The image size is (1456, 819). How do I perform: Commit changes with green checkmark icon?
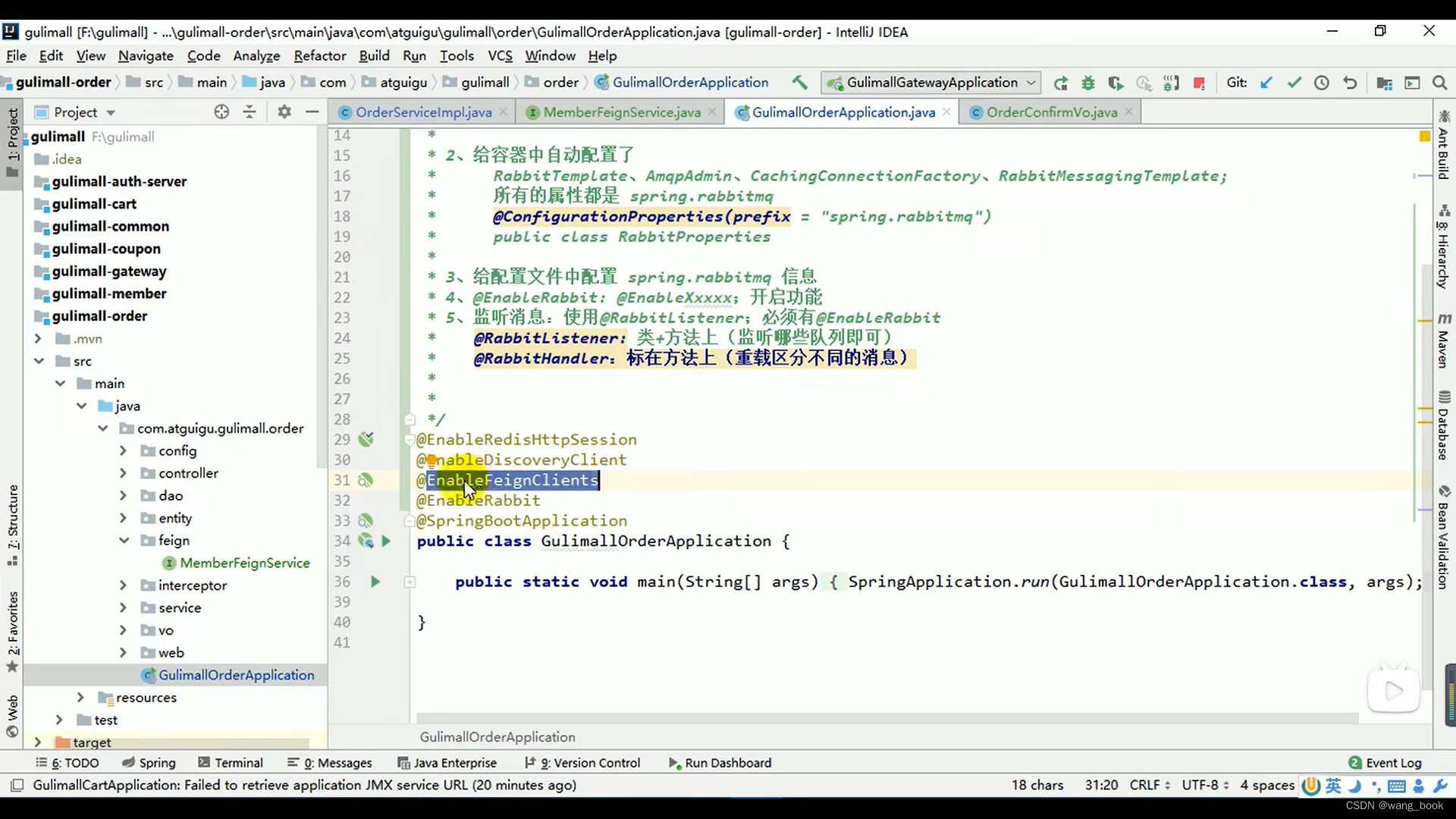(1294, 83)
